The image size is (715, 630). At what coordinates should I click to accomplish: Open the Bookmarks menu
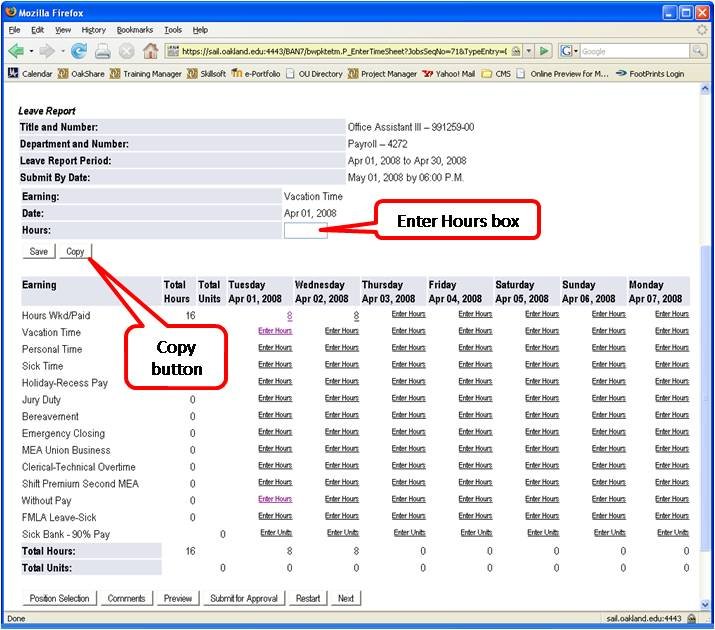(x=134, y=30)
